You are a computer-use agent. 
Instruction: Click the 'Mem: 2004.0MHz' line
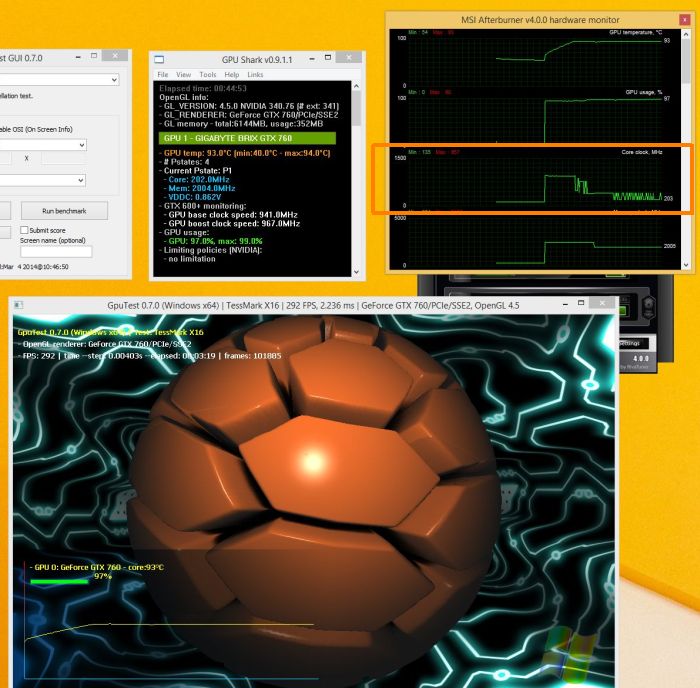click(x=201, y=188)
